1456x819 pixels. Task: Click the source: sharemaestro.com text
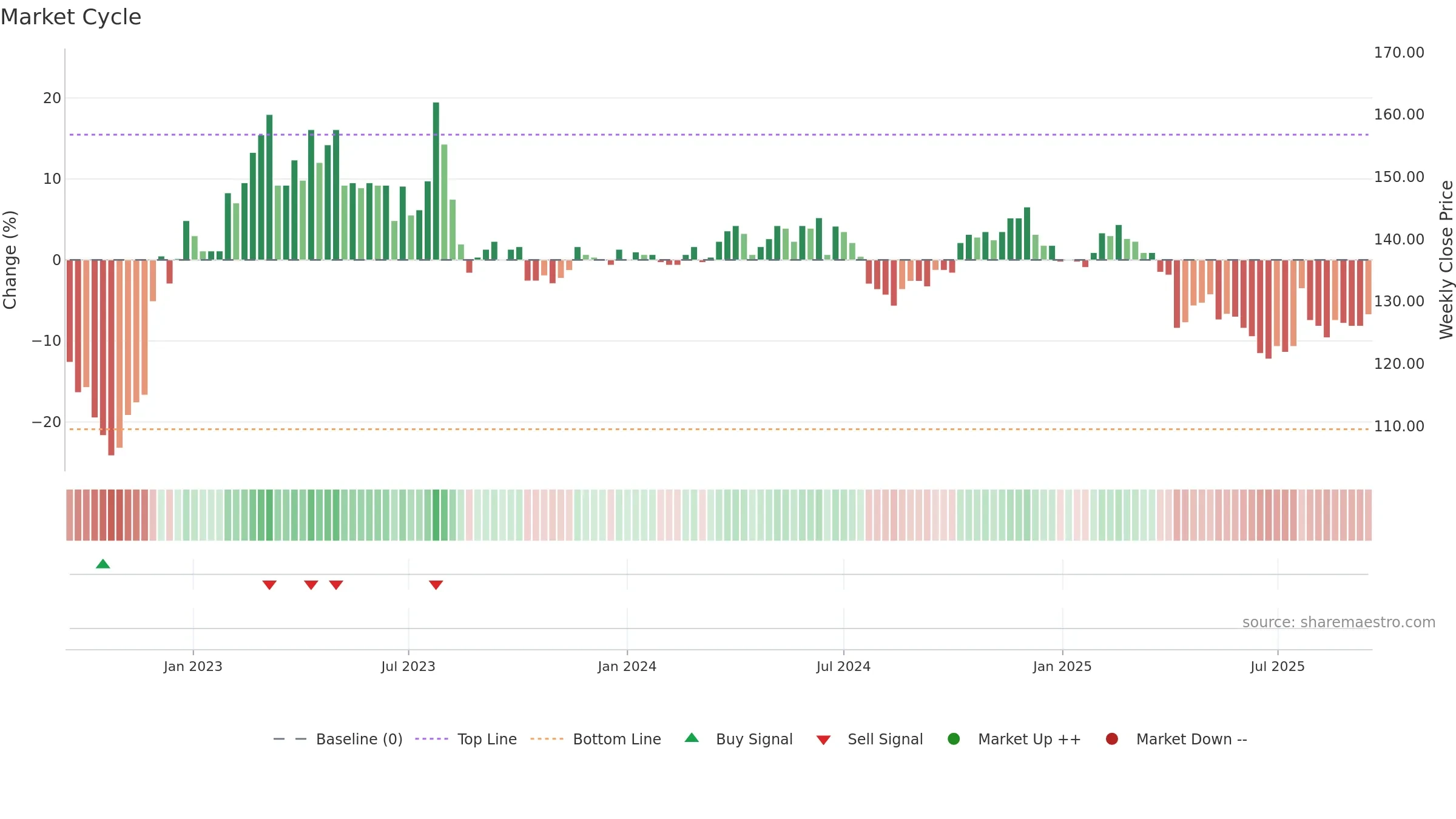(x=1339, y=622)
